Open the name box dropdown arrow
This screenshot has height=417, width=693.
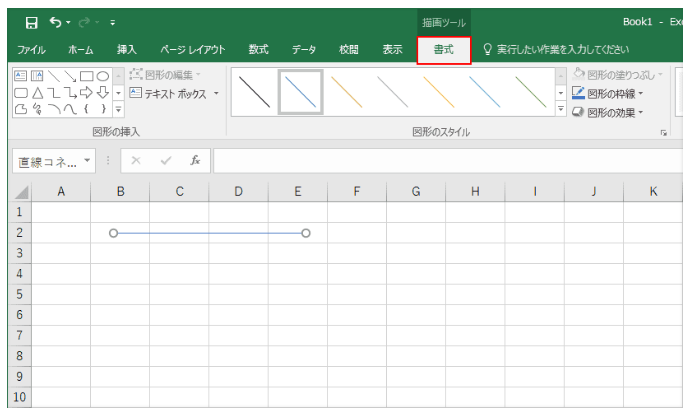click(x=87, y=161)
